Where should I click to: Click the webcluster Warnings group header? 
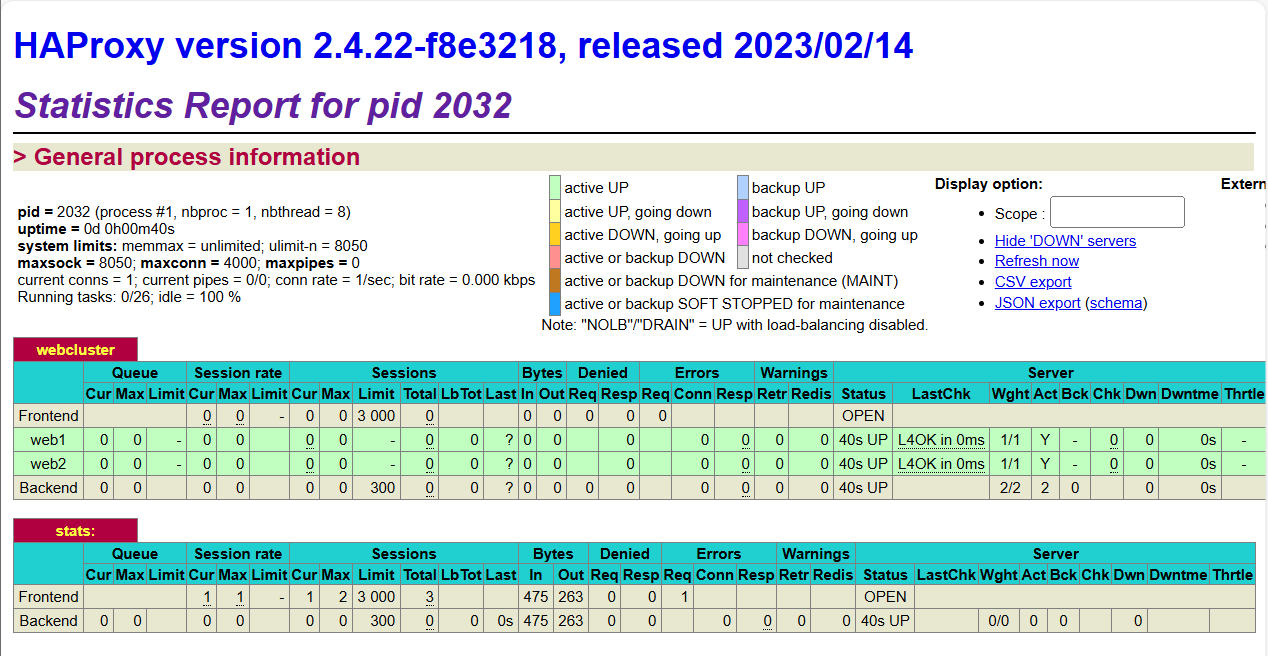point(794,373)
